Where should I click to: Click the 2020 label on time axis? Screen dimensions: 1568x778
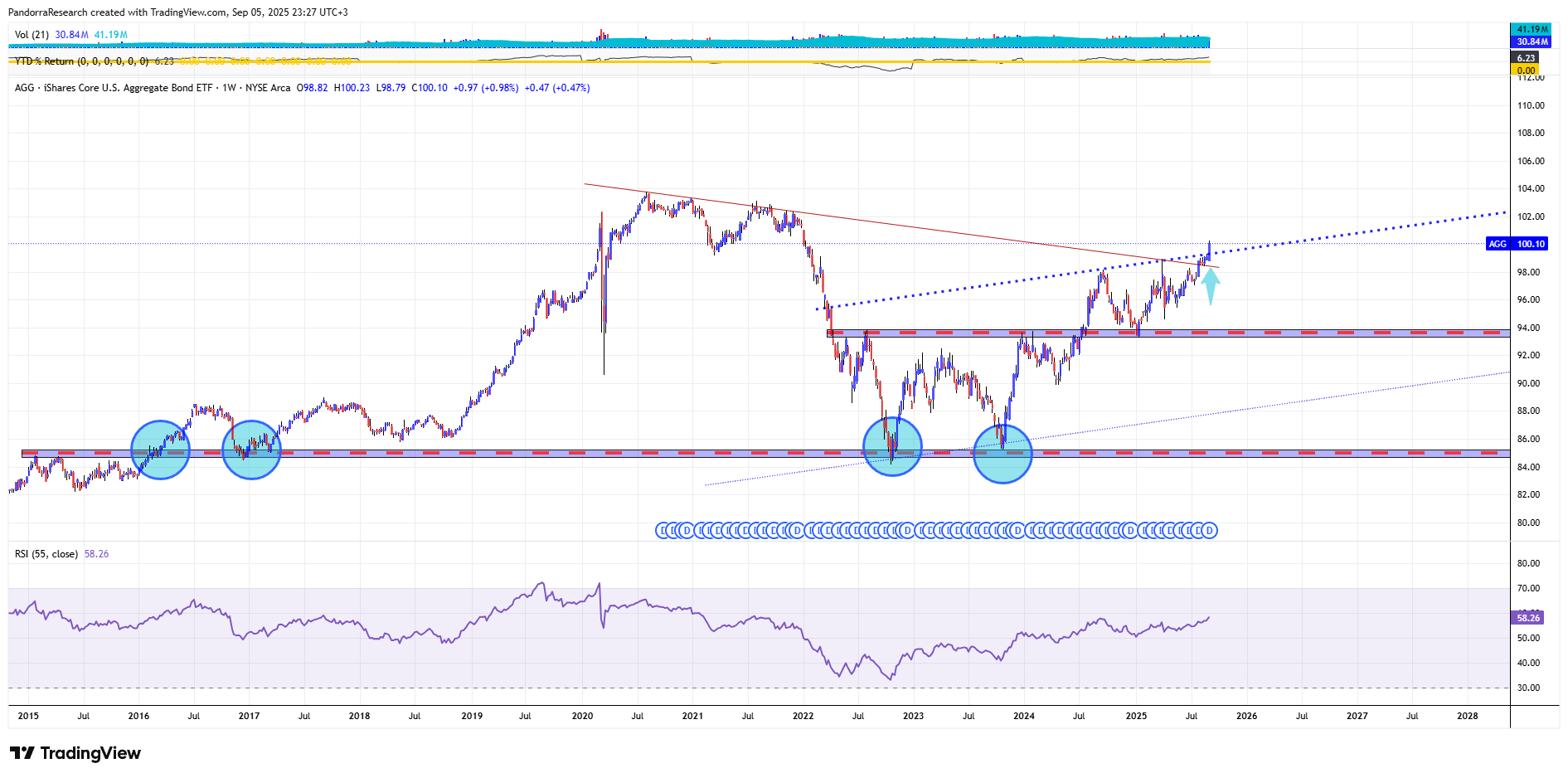(x=582, y=716)
